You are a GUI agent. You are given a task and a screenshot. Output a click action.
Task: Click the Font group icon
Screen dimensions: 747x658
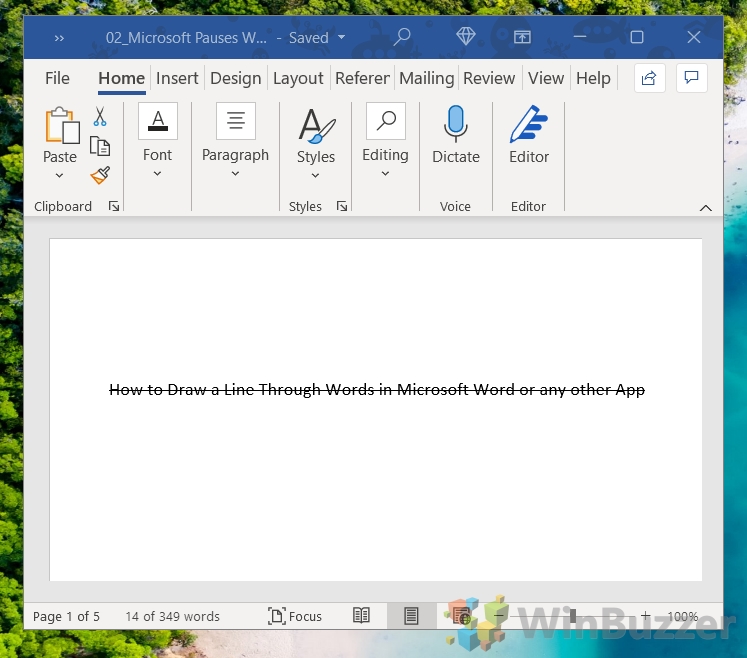point(158,121)
